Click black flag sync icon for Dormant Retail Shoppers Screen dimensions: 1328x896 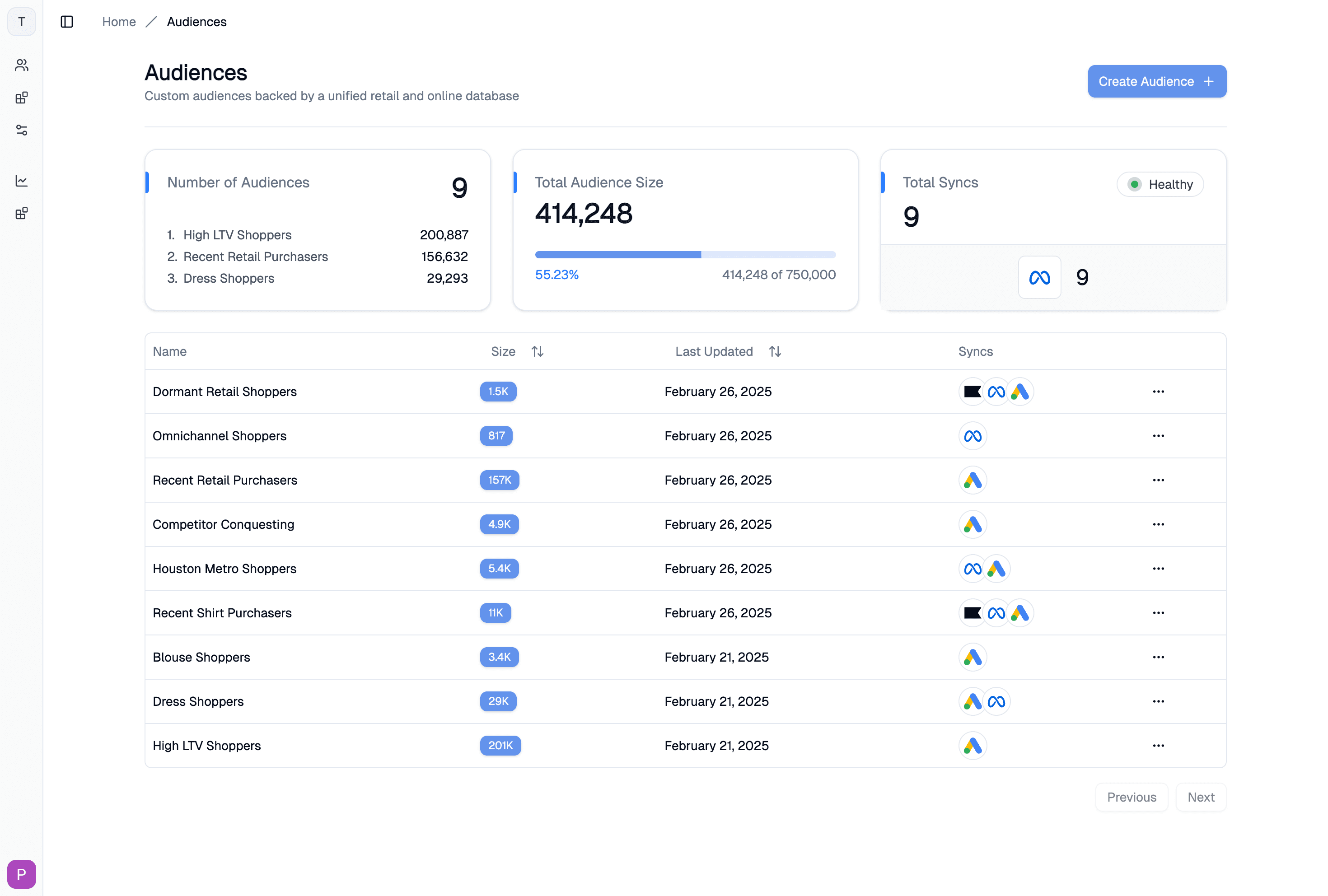click(x=972, y=392)
